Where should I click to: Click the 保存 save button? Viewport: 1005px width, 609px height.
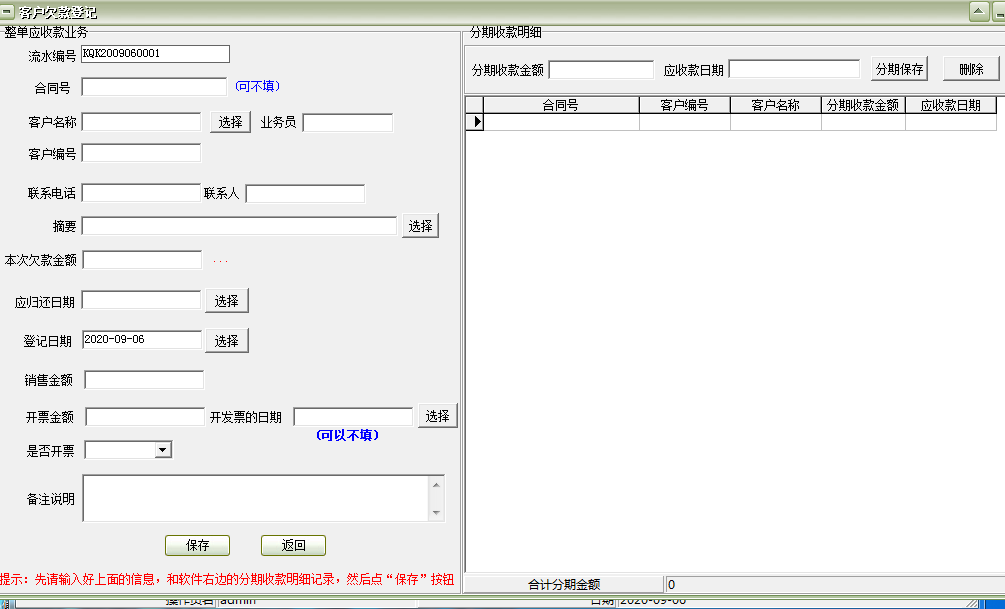(x=197, y=546)
